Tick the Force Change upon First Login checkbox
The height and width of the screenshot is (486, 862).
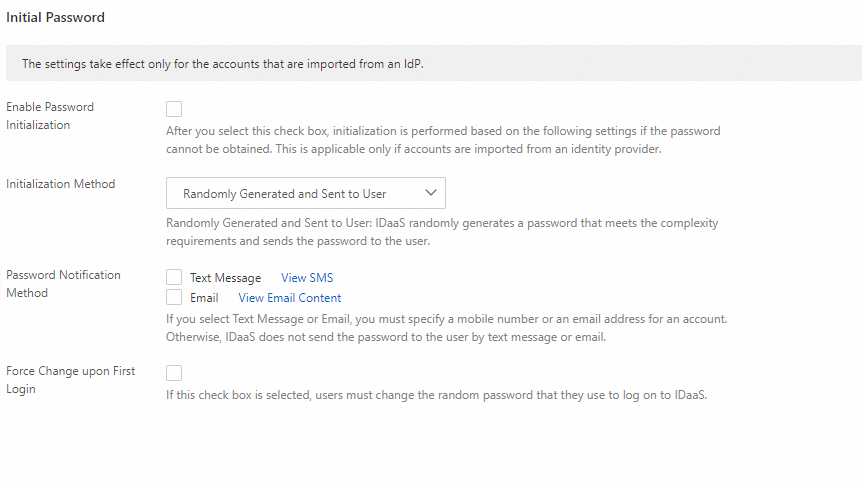pos(174,373)
